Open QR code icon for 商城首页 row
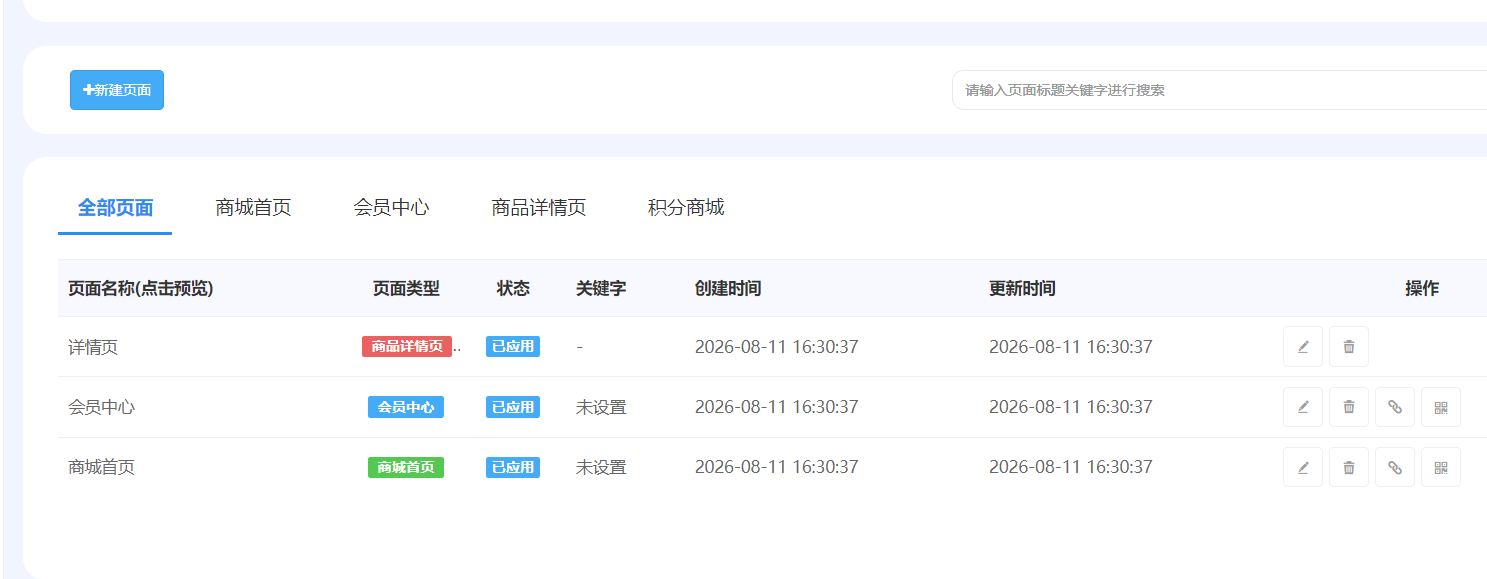Viewport: 1487px width, 579px height. (1441, 467)
